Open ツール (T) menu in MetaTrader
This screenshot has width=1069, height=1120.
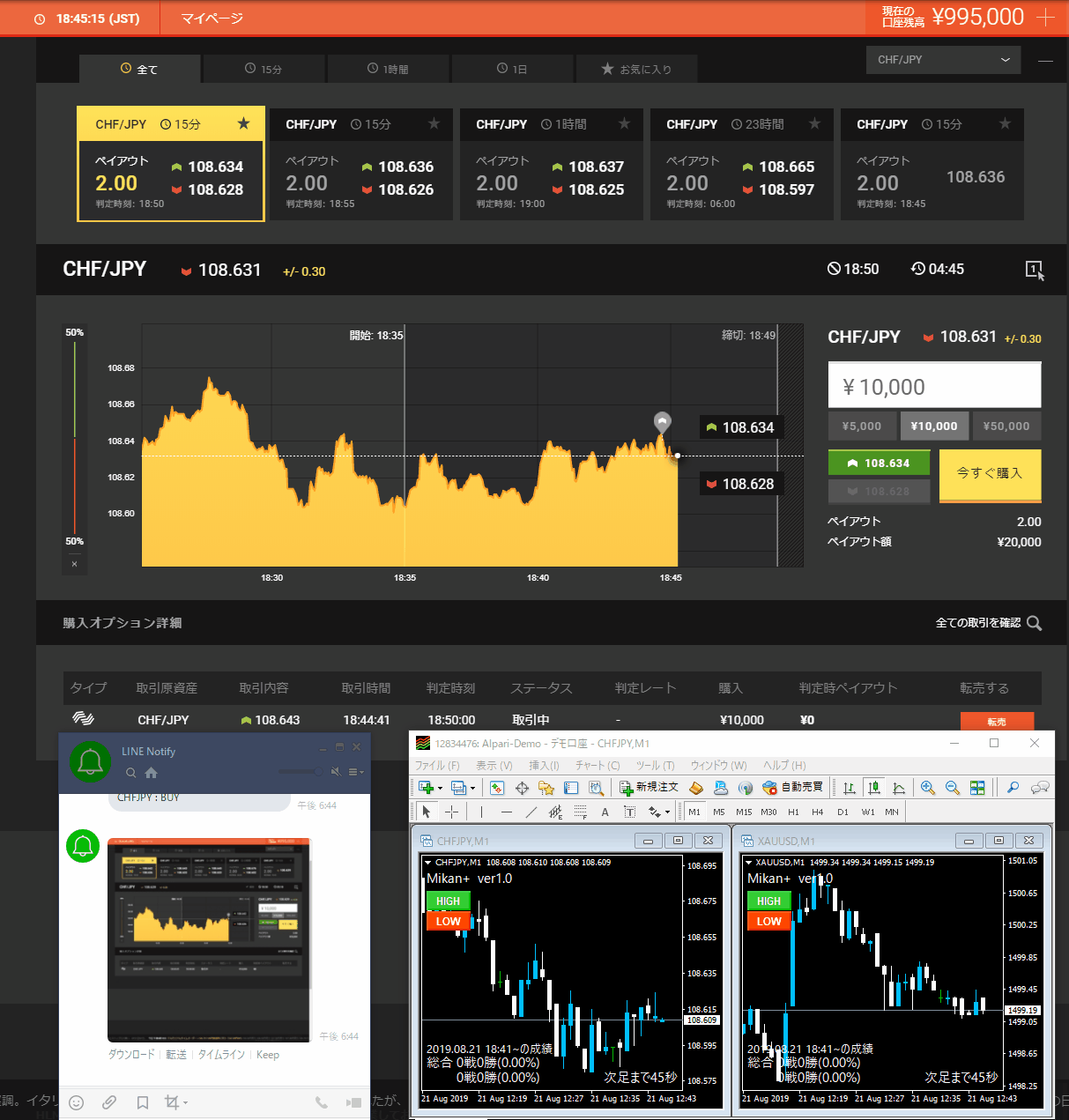(655, 765)
